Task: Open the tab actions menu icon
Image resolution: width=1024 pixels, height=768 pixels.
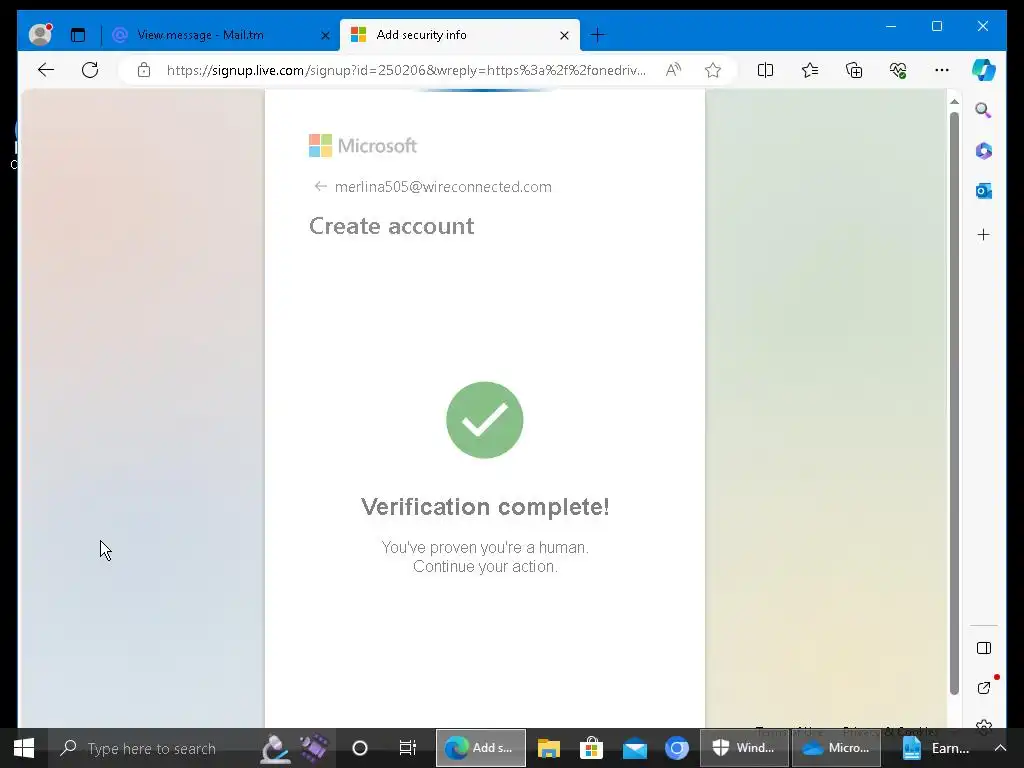Action: pos(78,35)
